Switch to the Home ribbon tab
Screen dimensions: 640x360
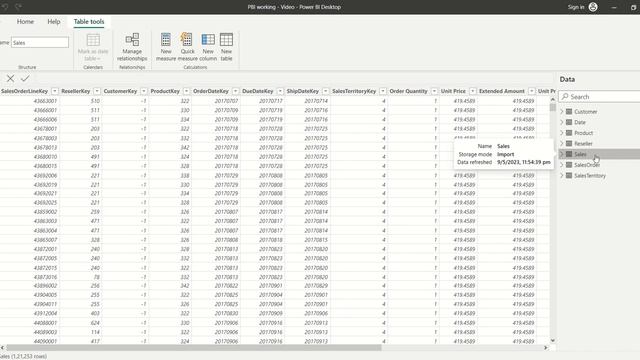coord(25,22)
